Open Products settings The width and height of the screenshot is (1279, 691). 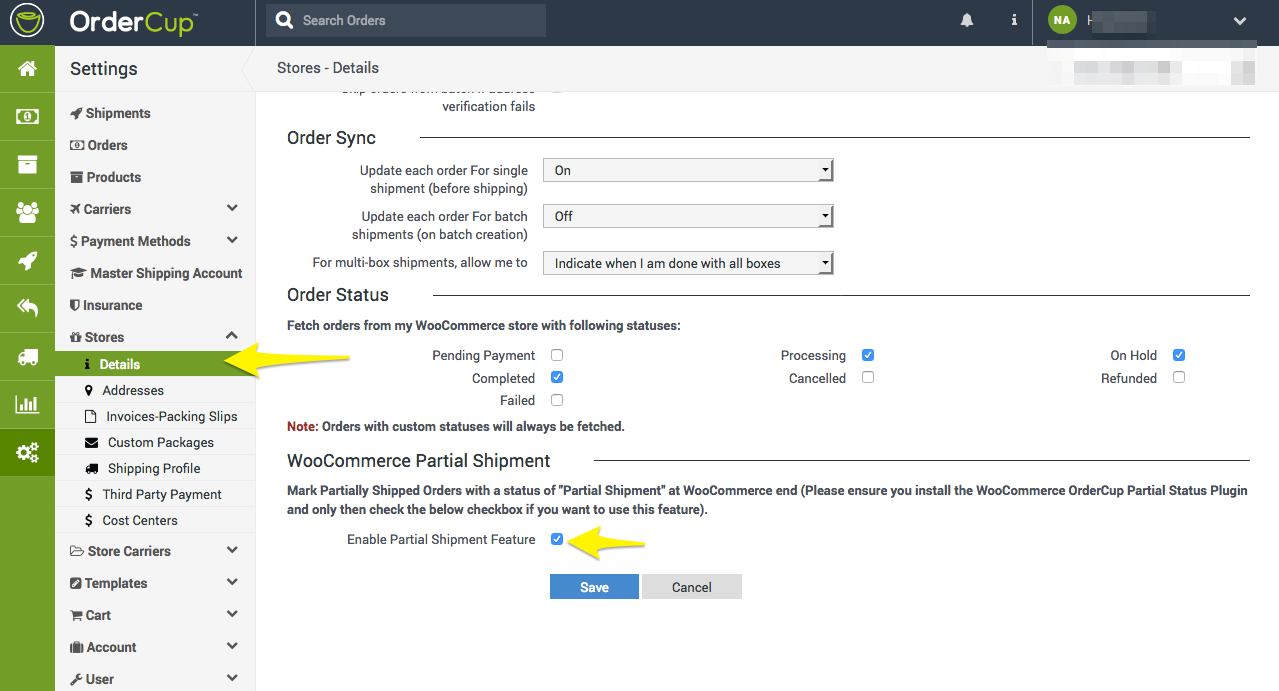(105, 177)
